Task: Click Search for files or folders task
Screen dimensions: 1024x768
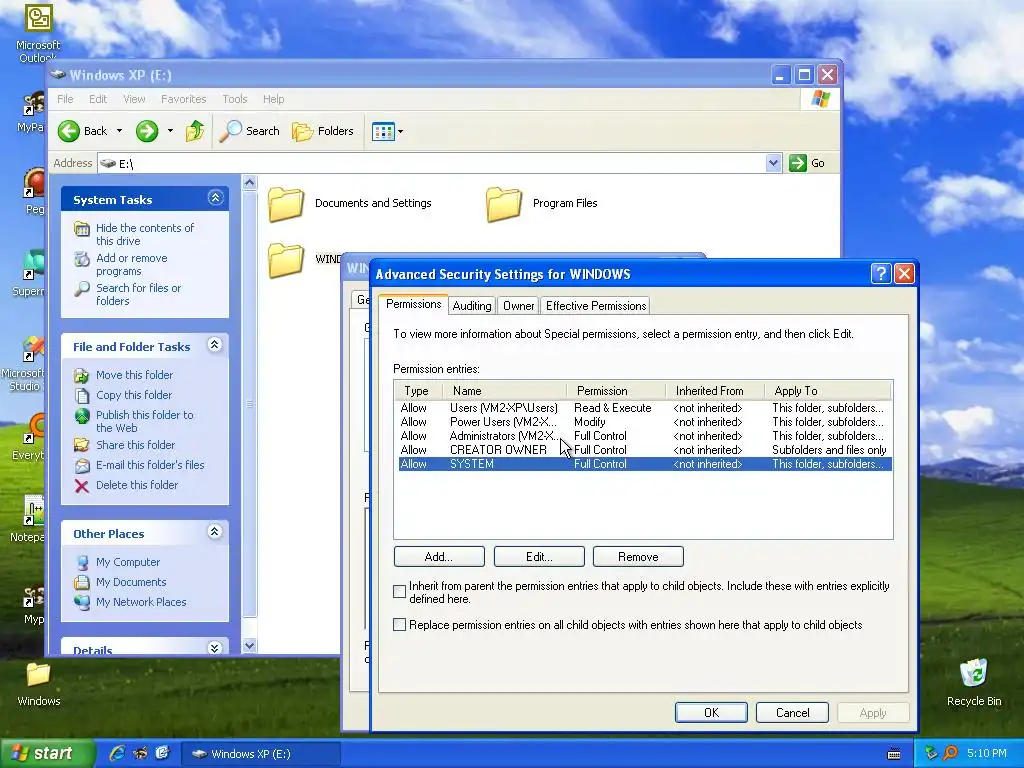Action: [x=138, y=295]
